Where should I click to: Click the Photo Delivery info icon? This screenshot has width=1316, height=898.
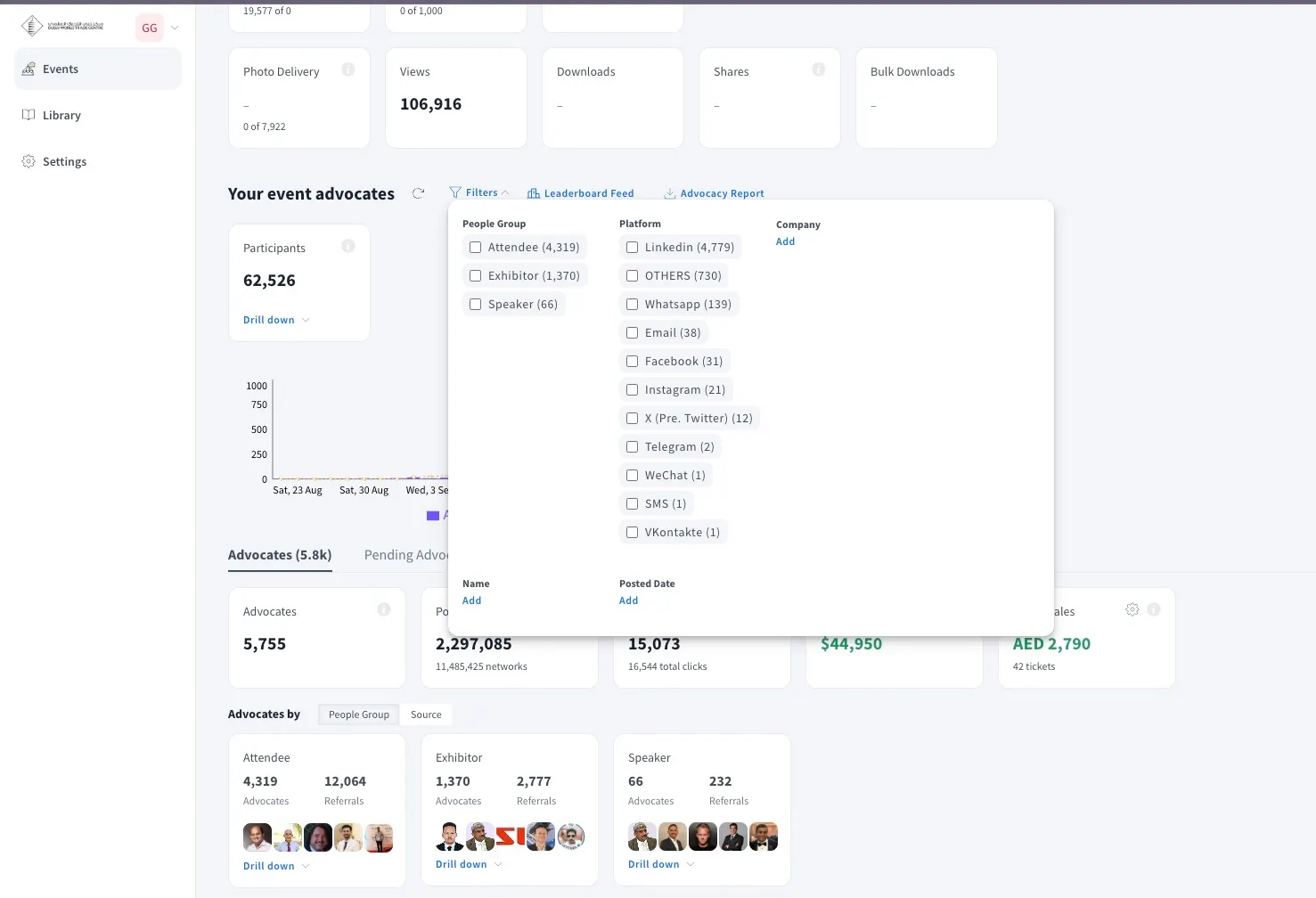(x=348, y=69)
